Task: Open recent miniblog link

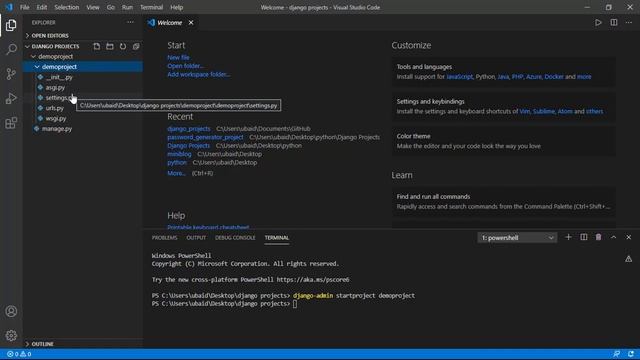Action: coord(179,154)
